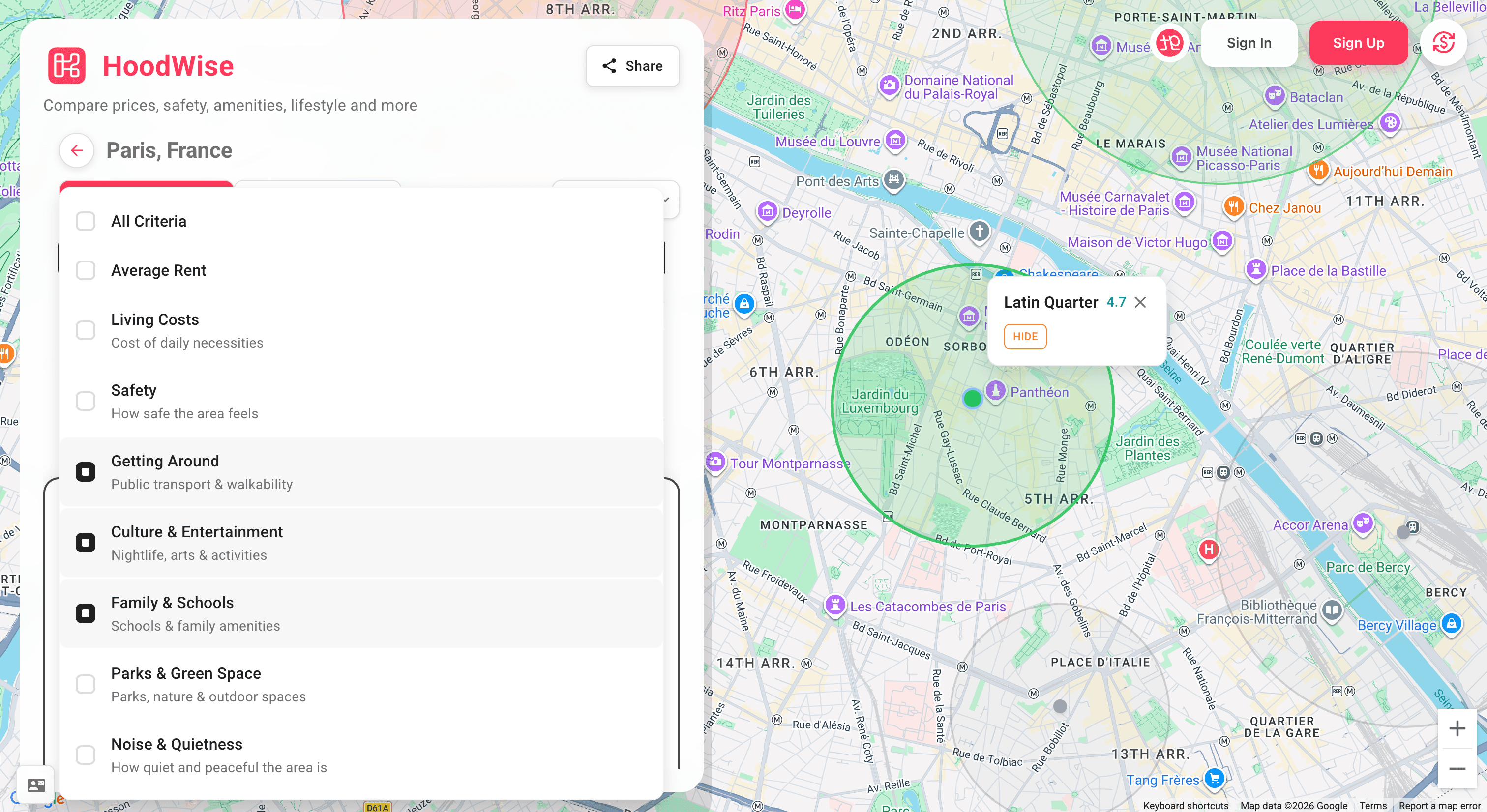Enable the Parks & Green Space checkbox

point(86,684)
